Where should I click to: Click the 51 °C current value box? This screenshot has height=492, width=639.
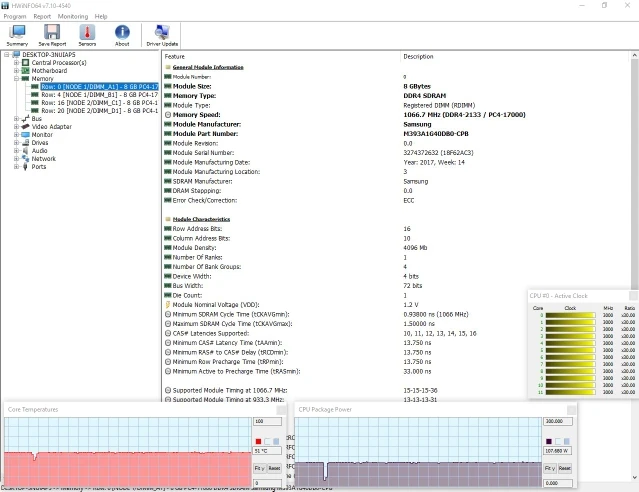click(267, 451)
